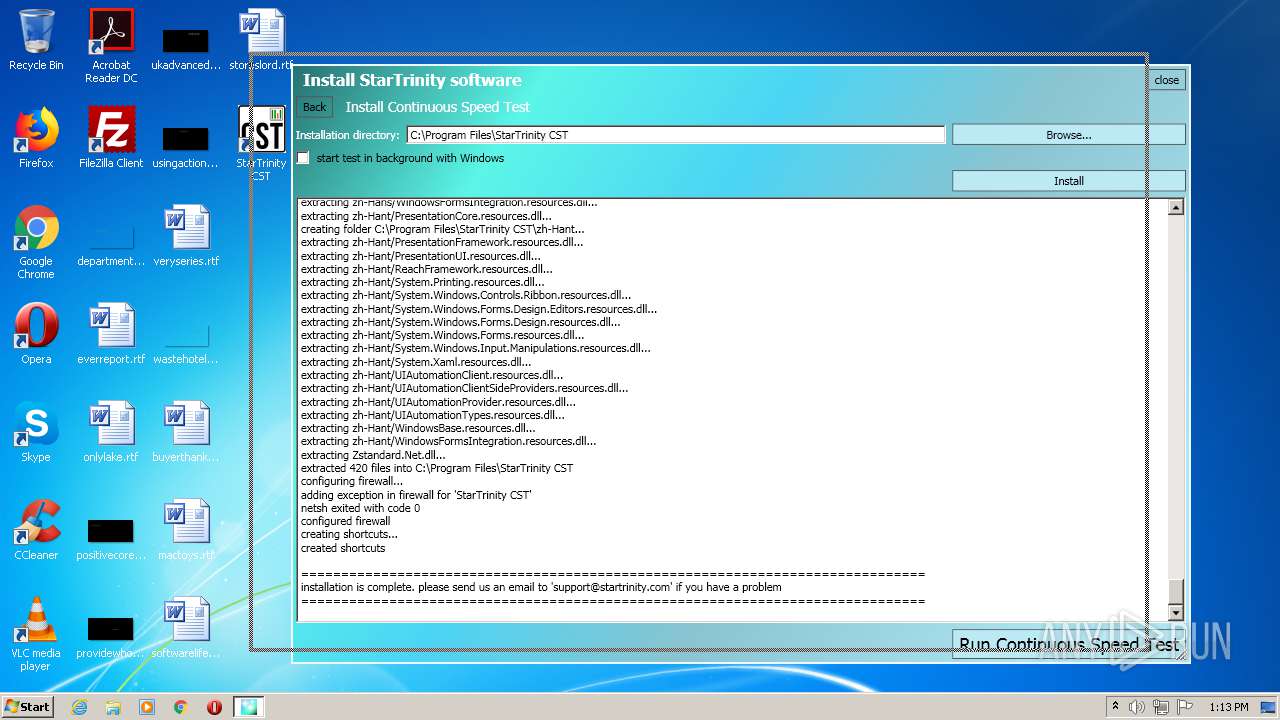Select the mactoys.rtf document icon

coord(186,530)
